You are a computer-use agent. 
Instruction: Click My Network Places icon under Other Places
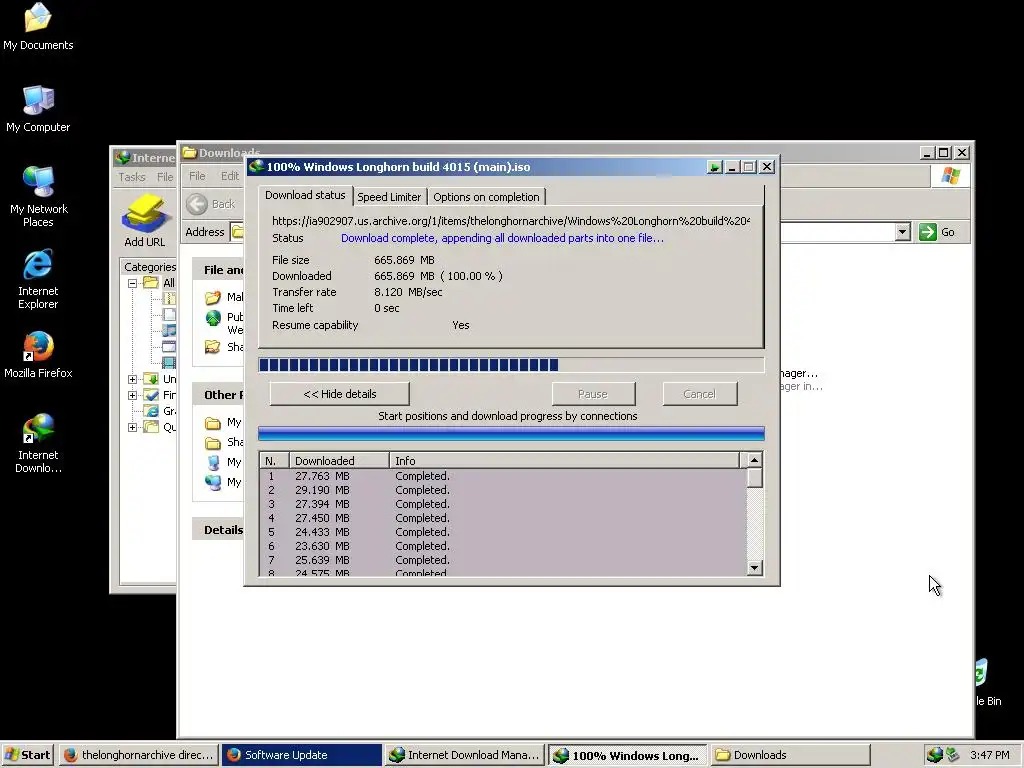[213, 483]
